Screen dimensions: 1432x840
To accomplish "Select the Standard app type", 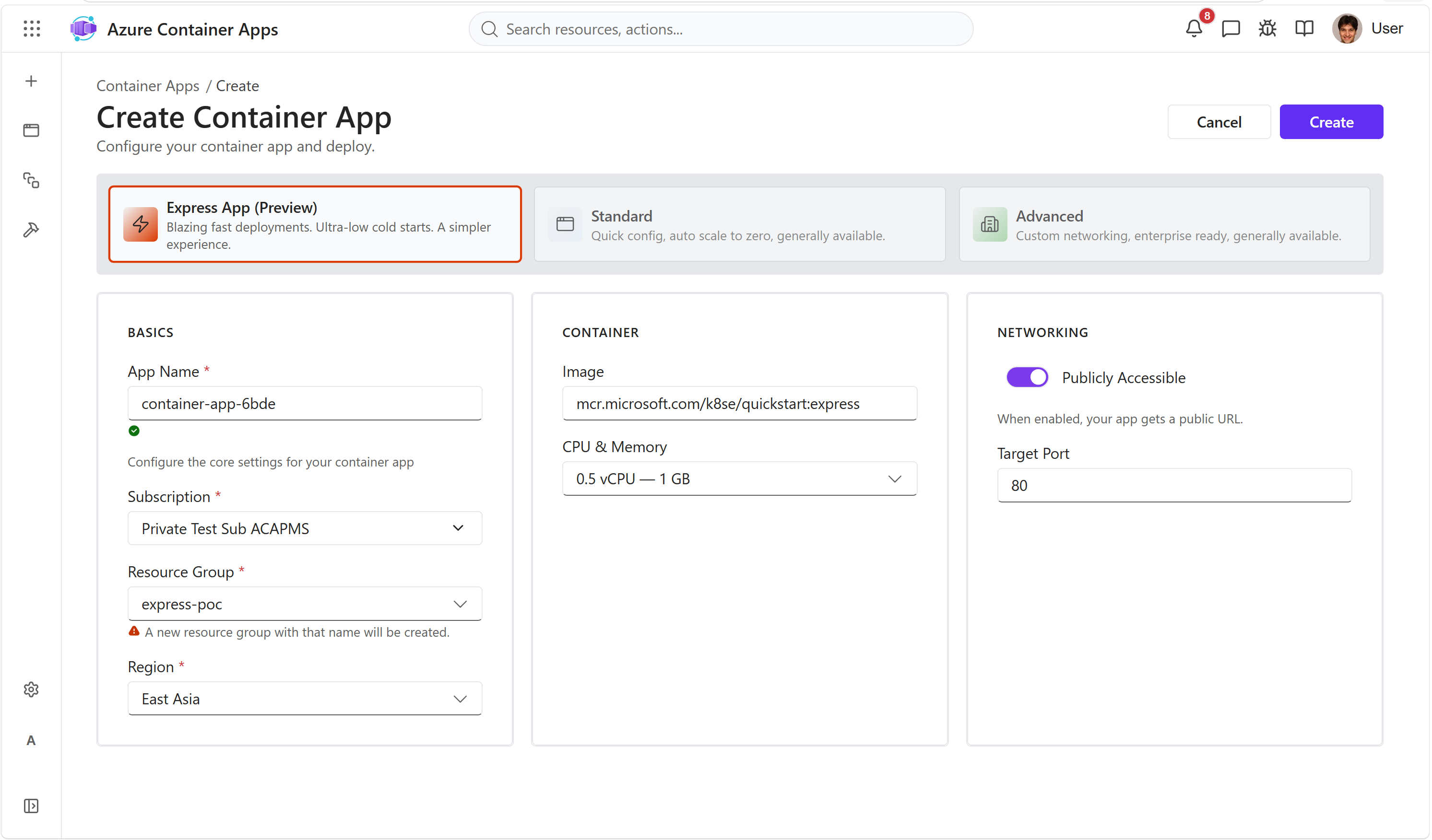I will (x=740, y=224).
